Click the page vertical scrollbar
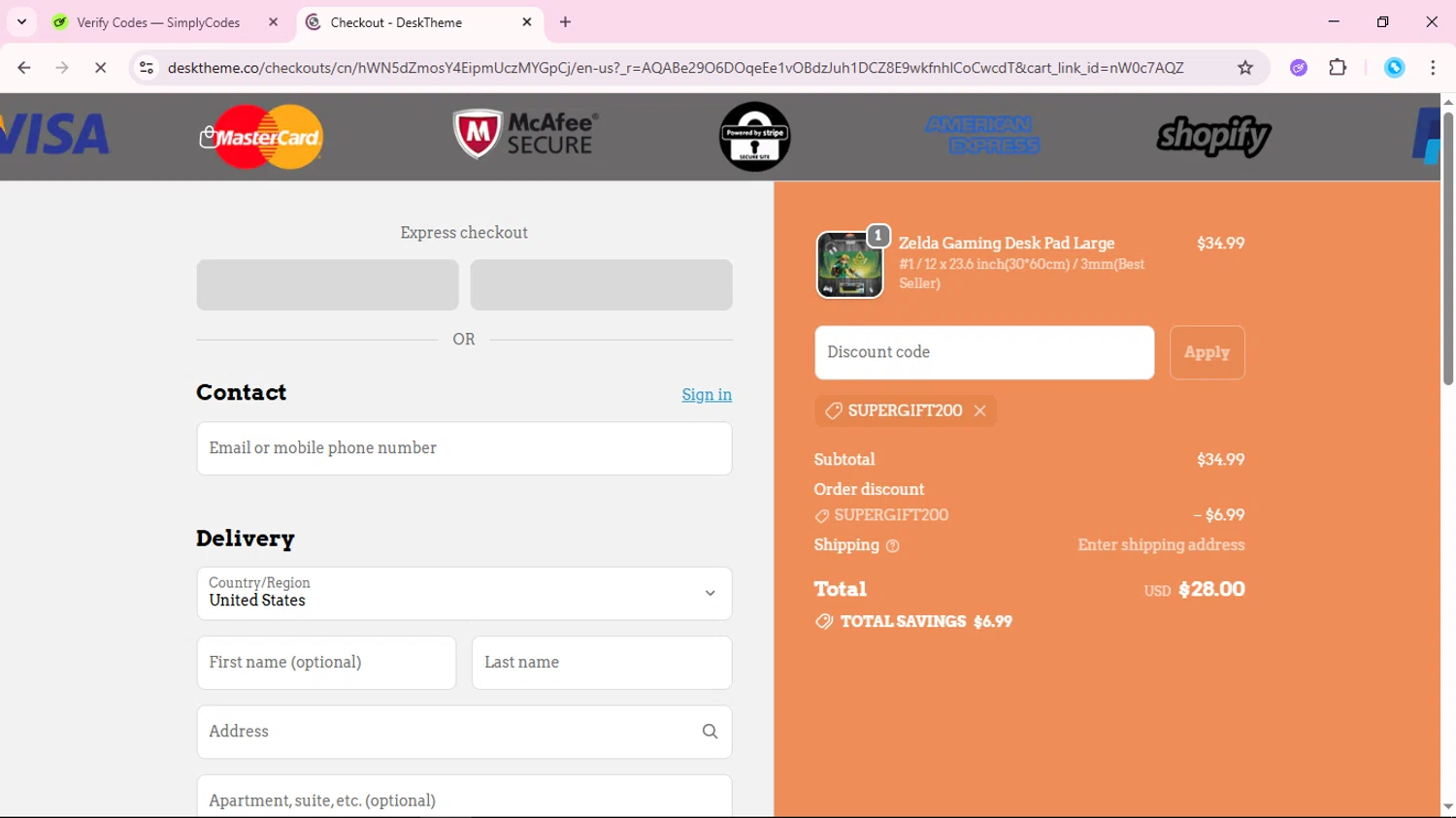The width and height of the screenshot is (1456, 818). click(1447, 249)
